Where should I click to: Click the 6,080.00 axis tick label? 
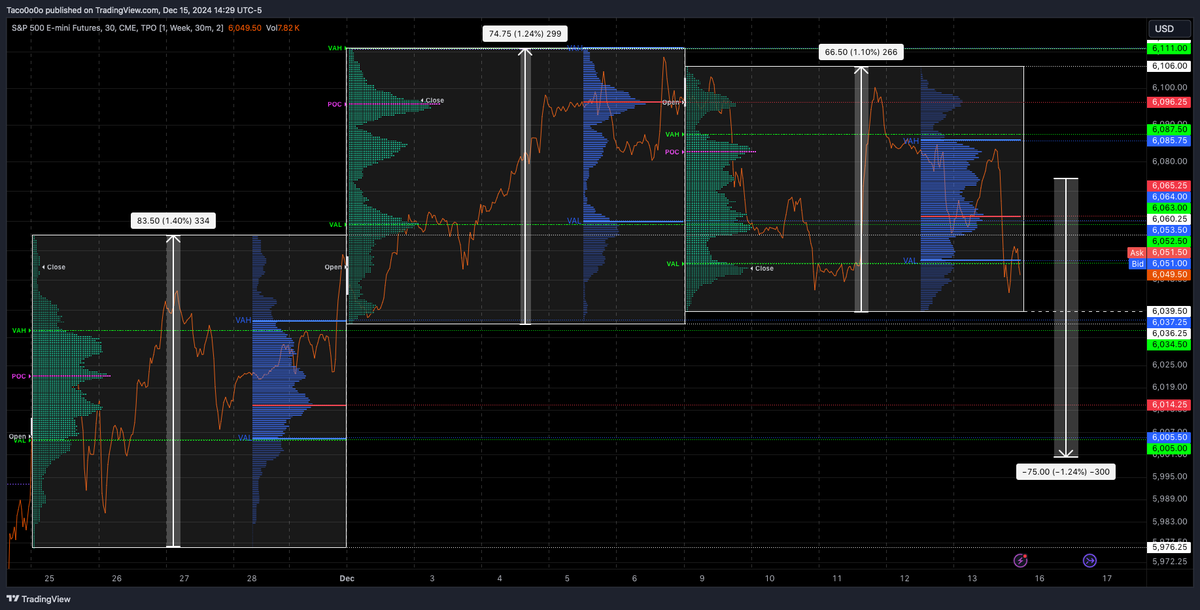tap(1169, 160)
